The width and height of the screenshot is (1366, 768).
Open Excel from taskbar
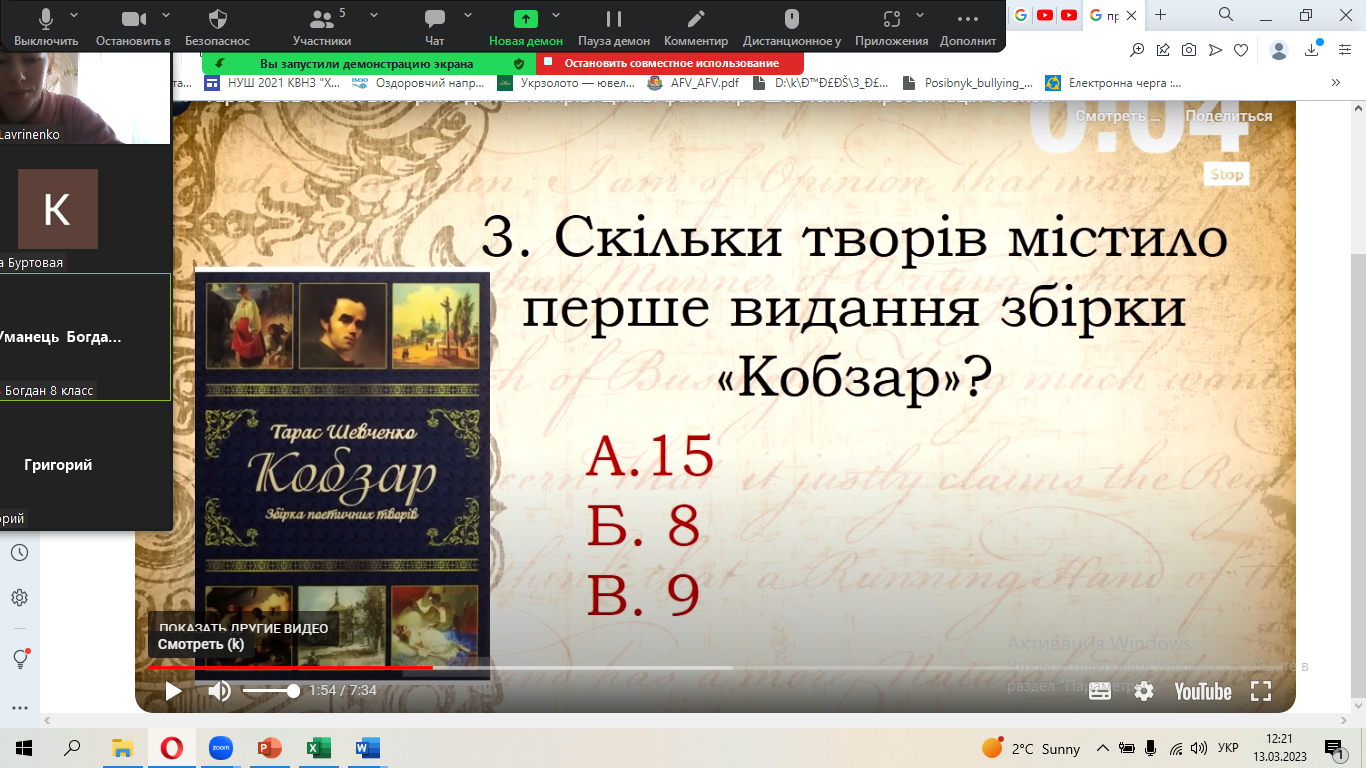point(318,747)
